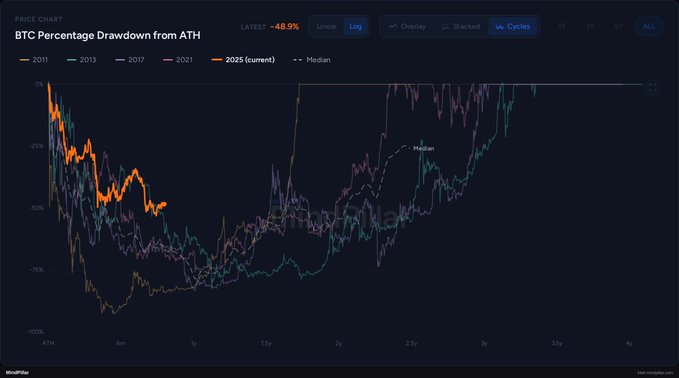Open fullscreen with the chart expand icon
This screenshot has width=679, height=378.
point(652,88)
